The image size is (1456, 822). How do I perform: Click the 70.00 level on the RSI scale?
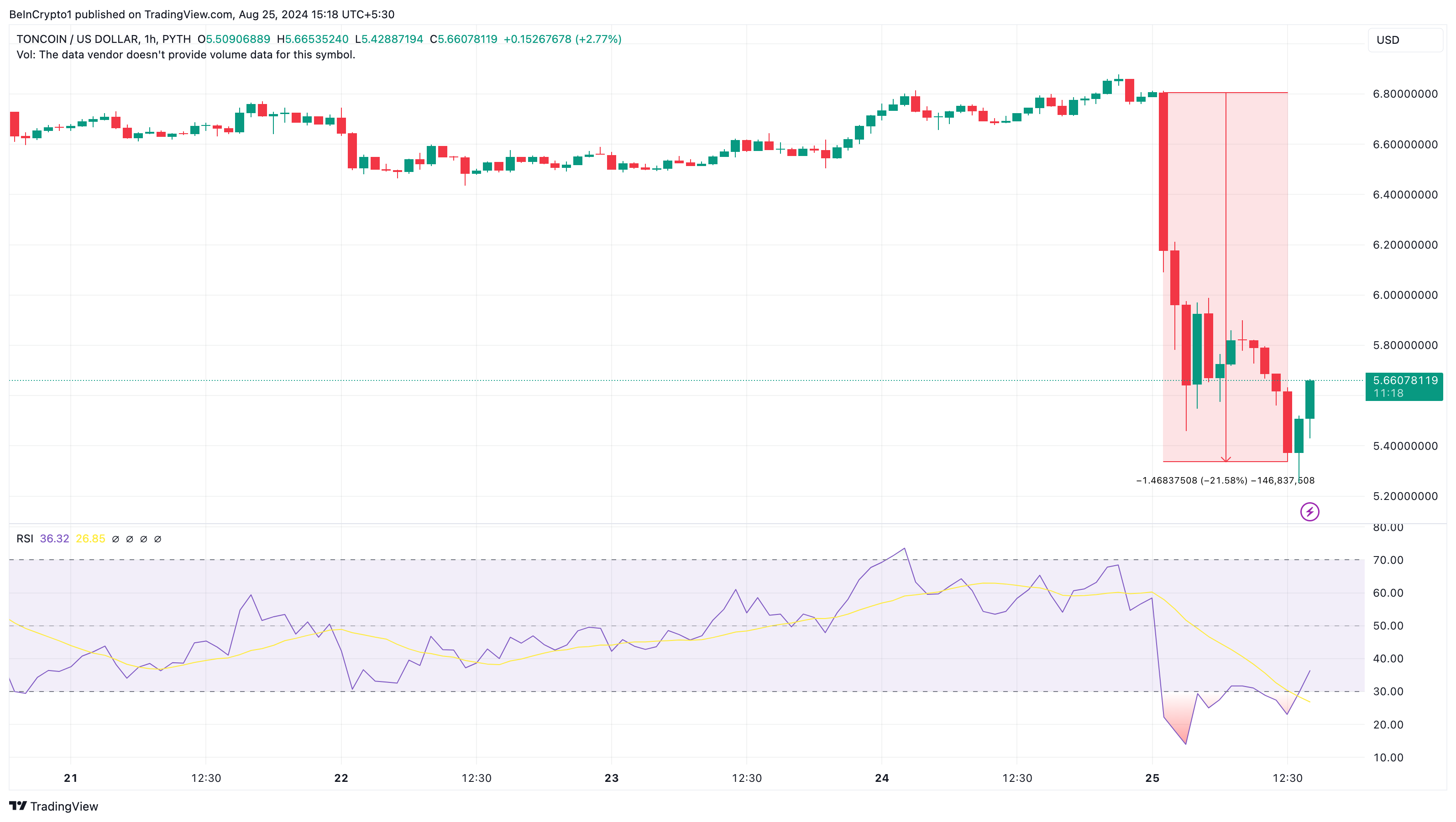[1388, 560]
